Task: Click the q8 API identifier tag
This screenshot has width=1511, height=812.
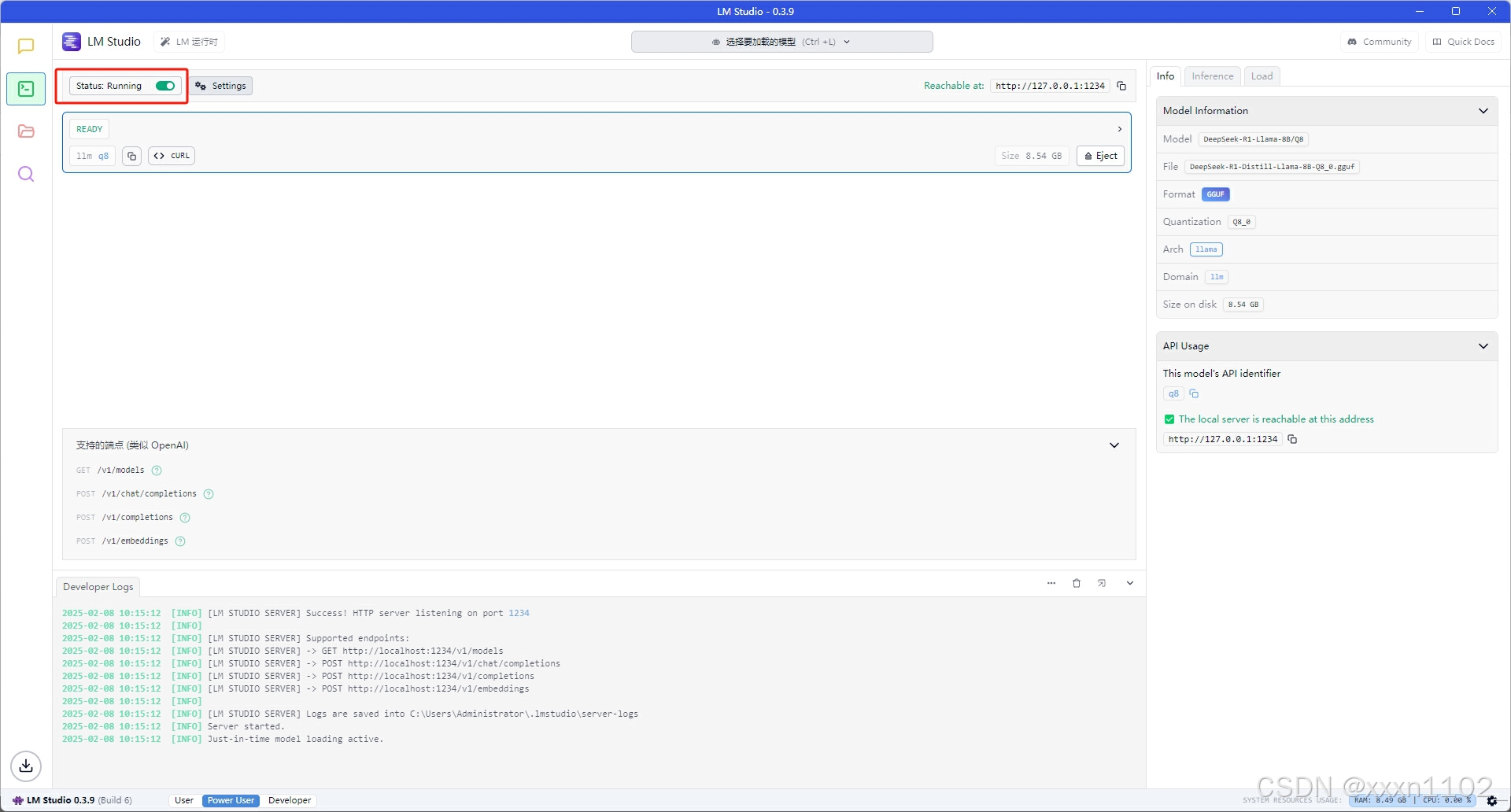Action: click(1173, 393)
